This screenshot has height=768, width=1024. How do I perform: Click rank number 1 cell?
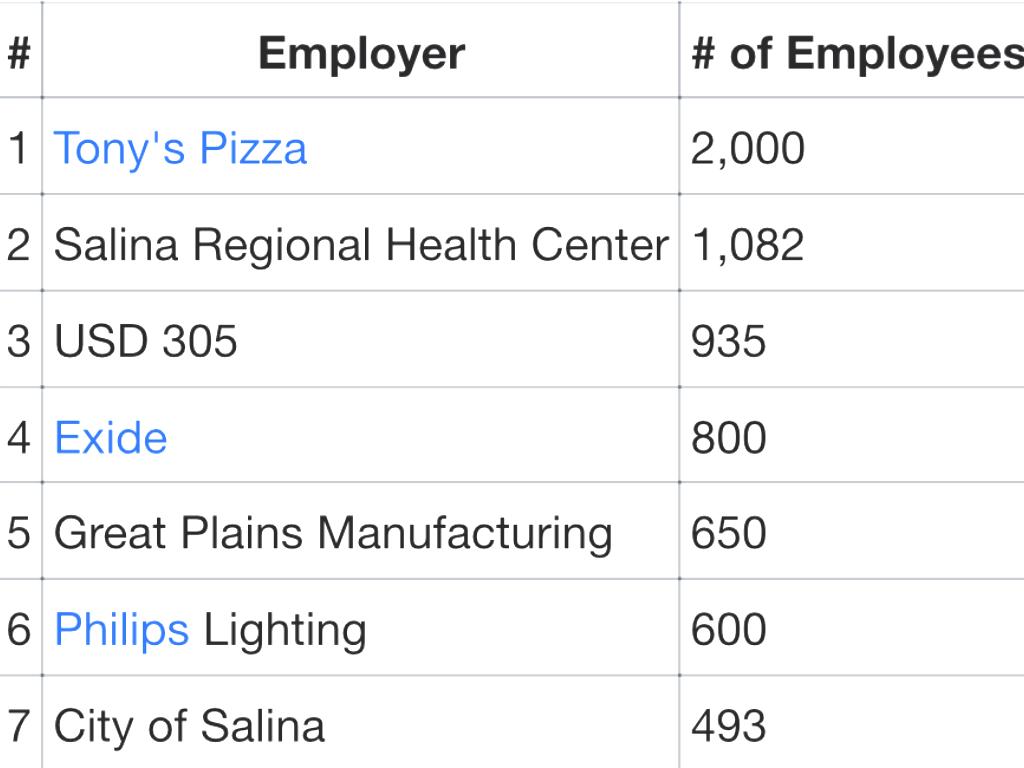[x=18, y=148]
